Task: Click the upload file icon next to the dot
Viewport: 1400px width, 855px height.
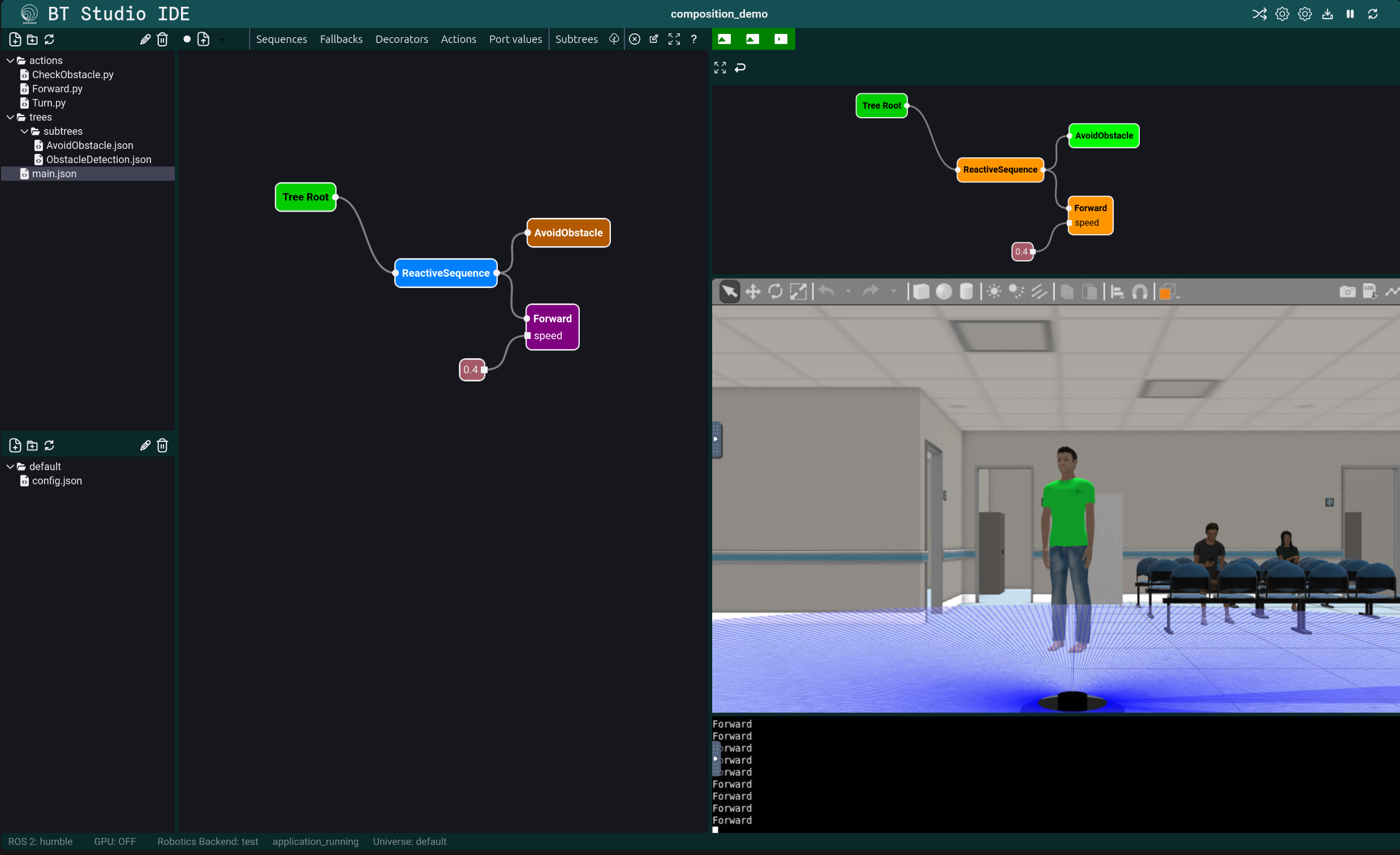Action: (204, 39)
